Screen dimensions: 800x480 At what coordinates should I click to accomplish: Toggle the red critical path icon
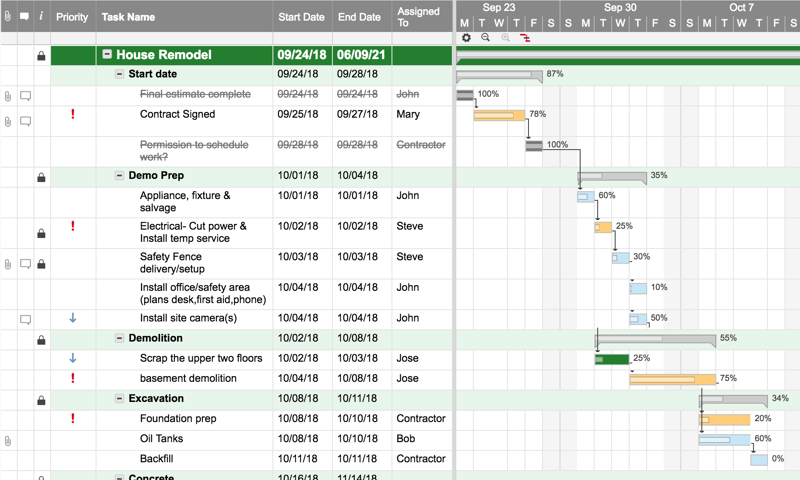point(525,38)
